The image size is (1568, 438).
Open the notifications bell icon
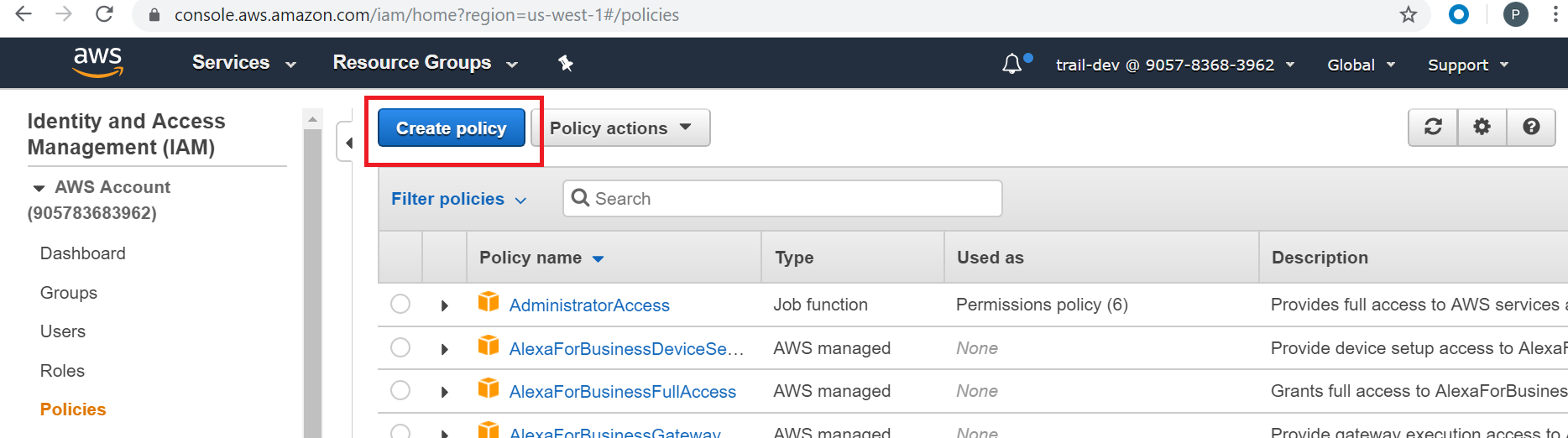pyautogui.click(x=1012, y=65)
